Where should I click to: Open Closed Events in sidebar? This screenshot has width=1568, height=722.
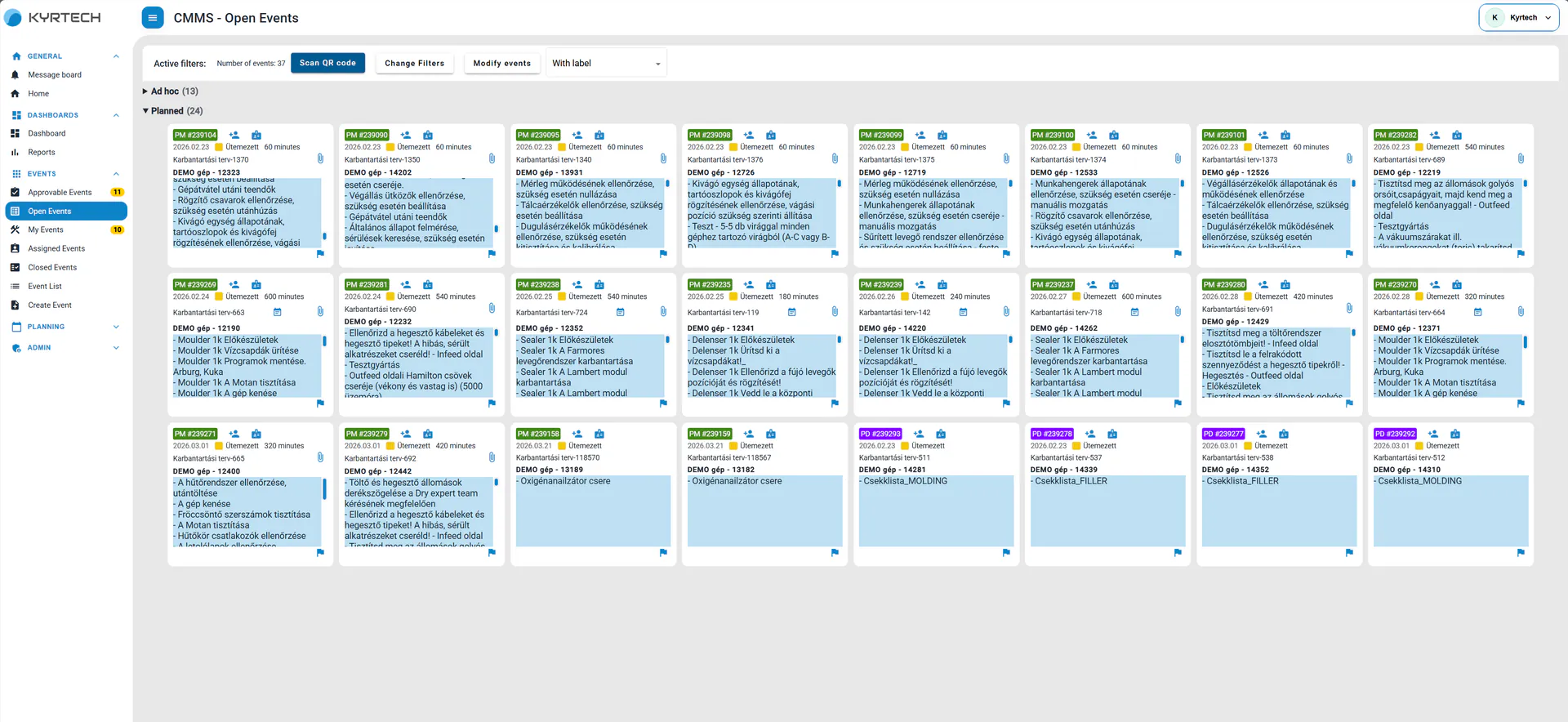[x=65, y=268]
